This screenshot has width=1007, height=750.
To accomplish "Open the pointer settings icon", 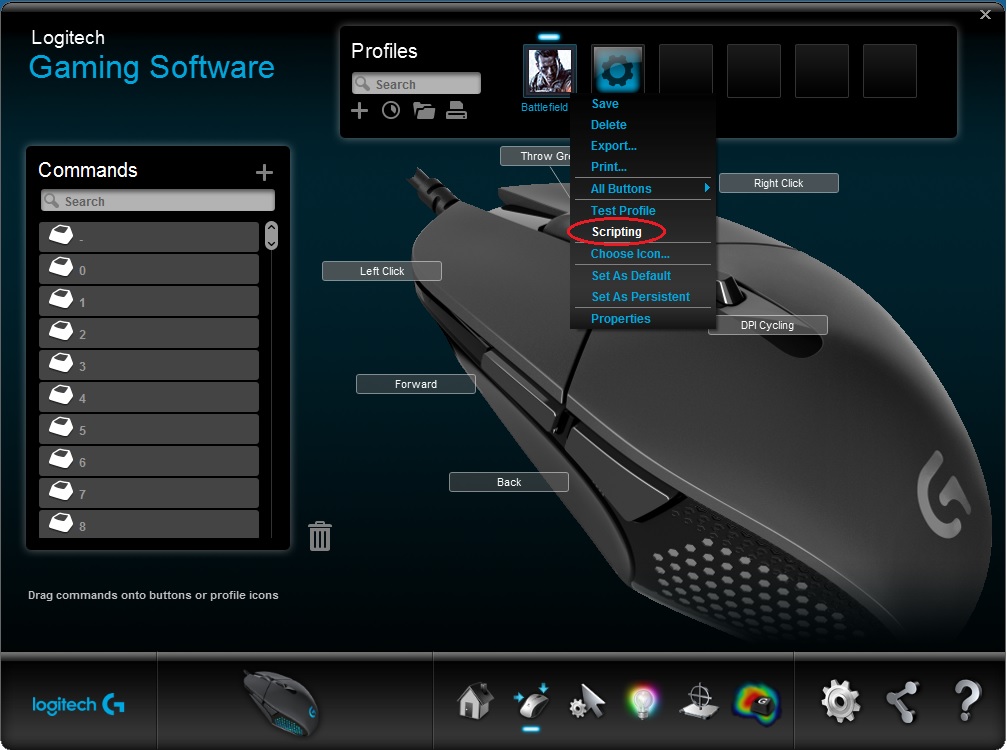I will [588, 702].
